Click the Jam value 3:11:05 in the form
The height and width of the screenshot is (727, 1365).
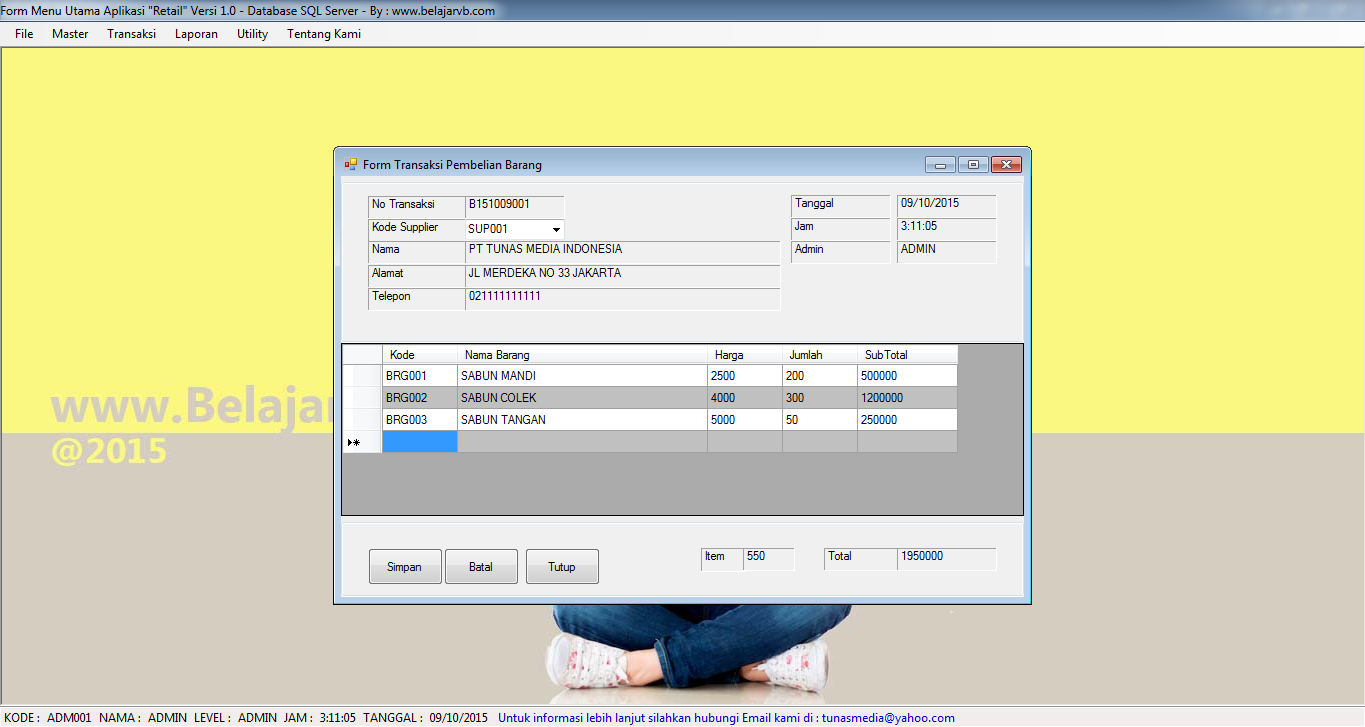point(946,229)
